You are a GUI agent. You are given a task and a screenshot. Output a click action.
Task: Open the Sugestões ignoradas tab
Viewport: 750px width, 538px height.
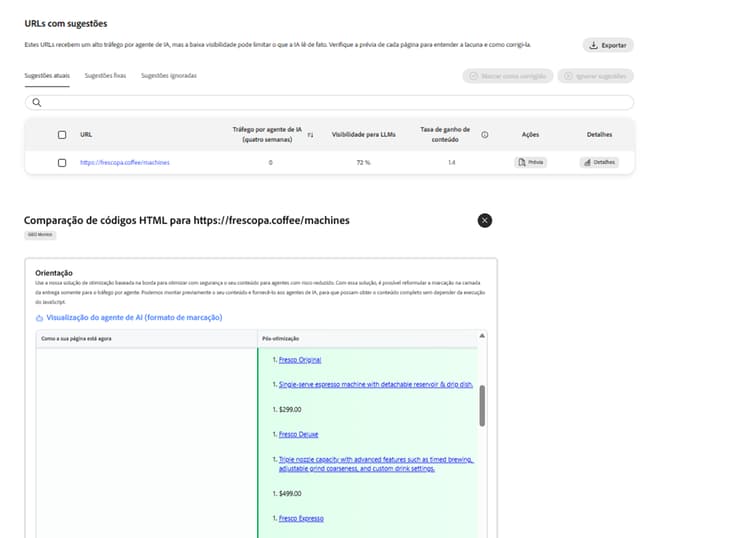tap(169, 76)
